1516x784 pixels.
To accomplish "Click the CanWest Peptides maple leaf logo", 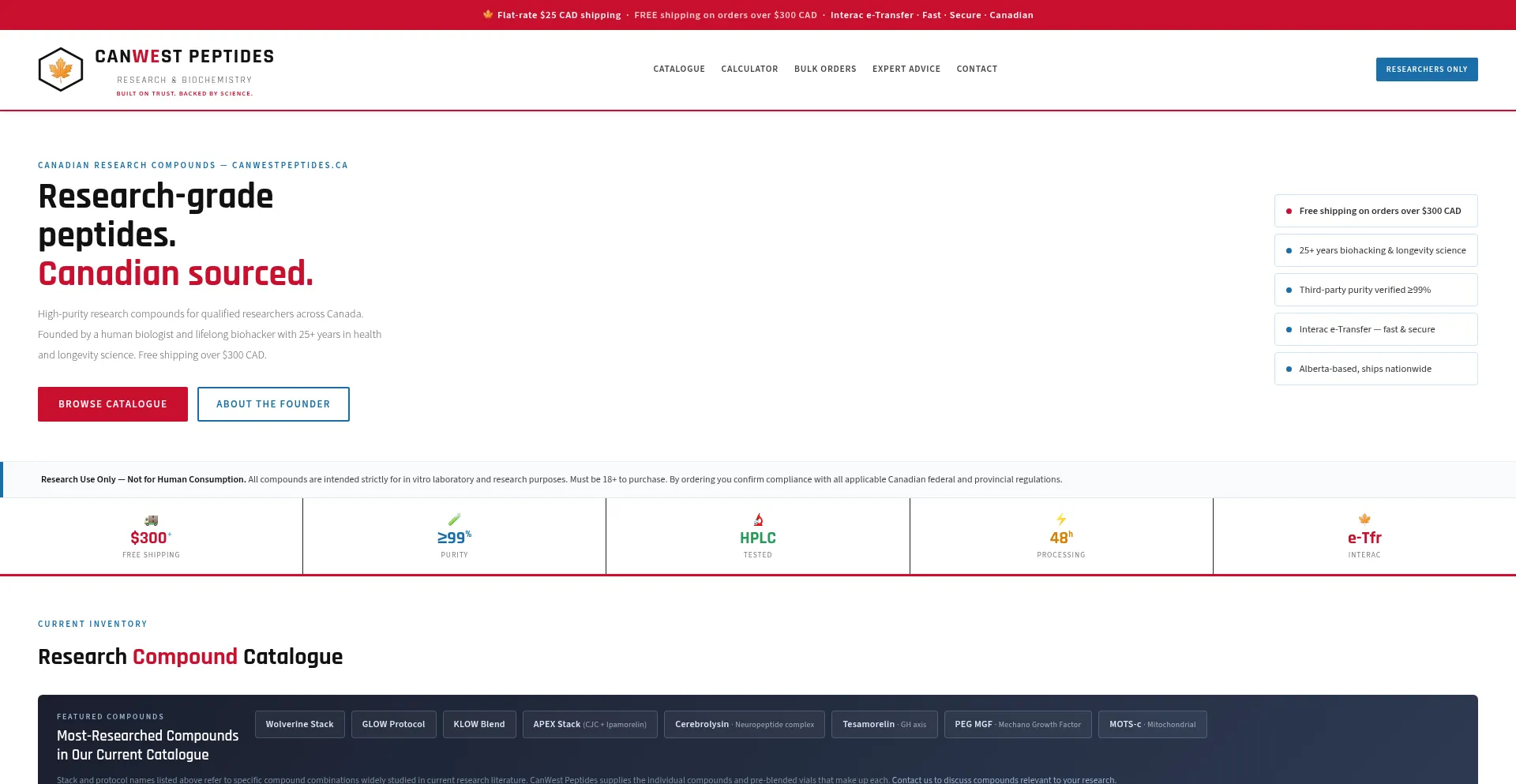I will point(61,69).
